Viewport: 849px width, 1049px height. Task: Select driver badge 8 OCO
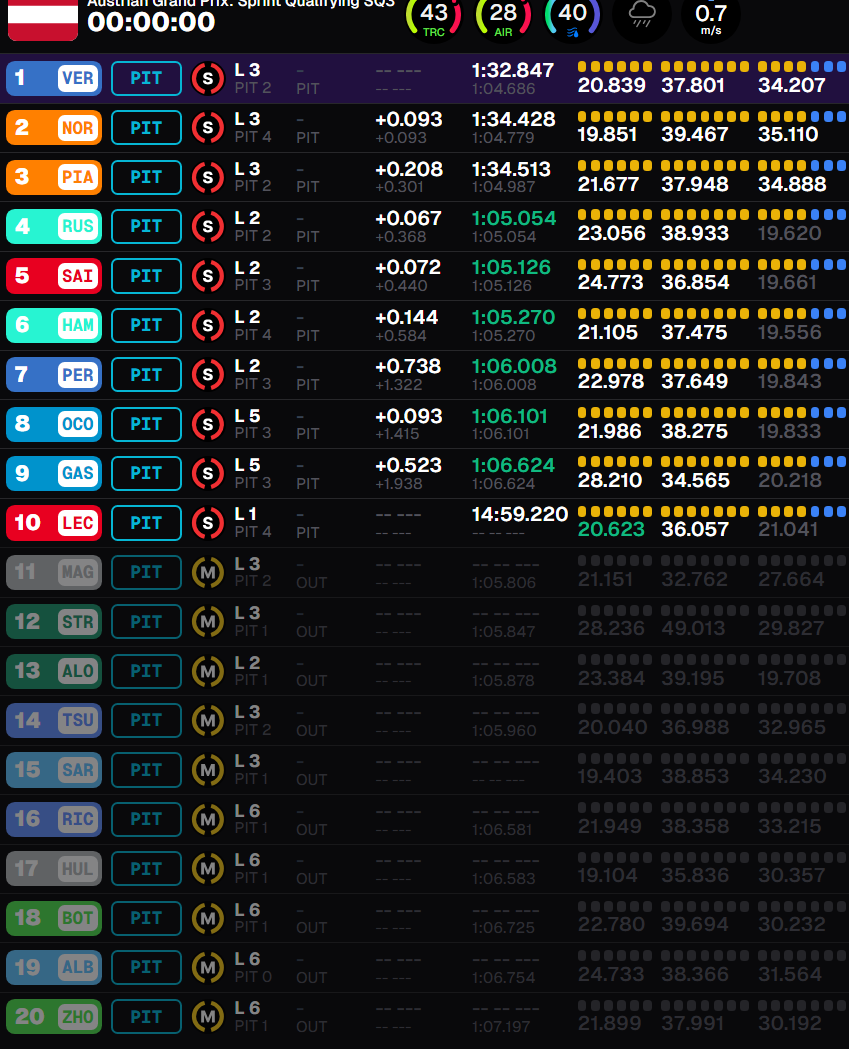pyautogui.click(x=54, y=424)
